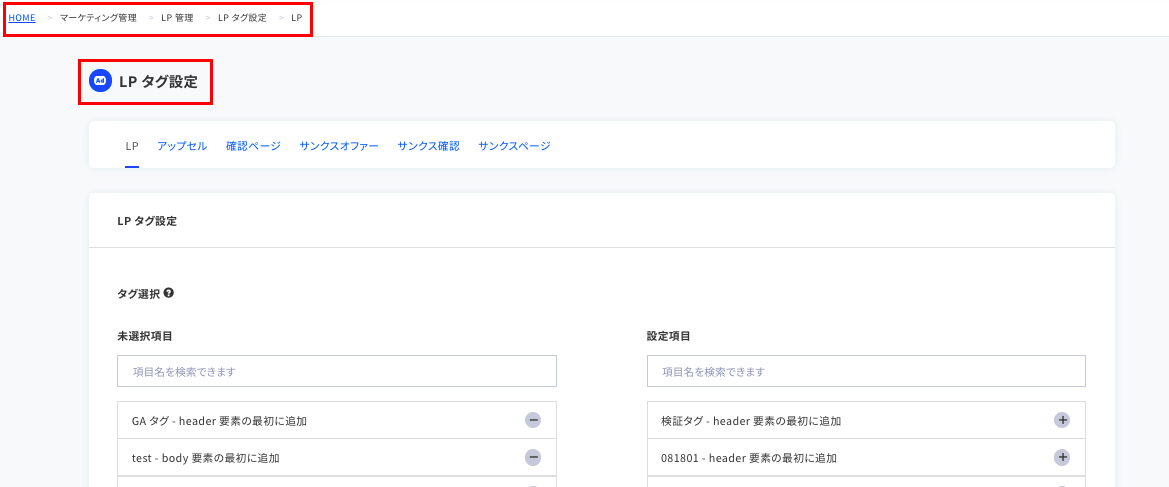1169x487 pixels.
Task: Open the 確認ページ tab
Action: tap(253, 146)
